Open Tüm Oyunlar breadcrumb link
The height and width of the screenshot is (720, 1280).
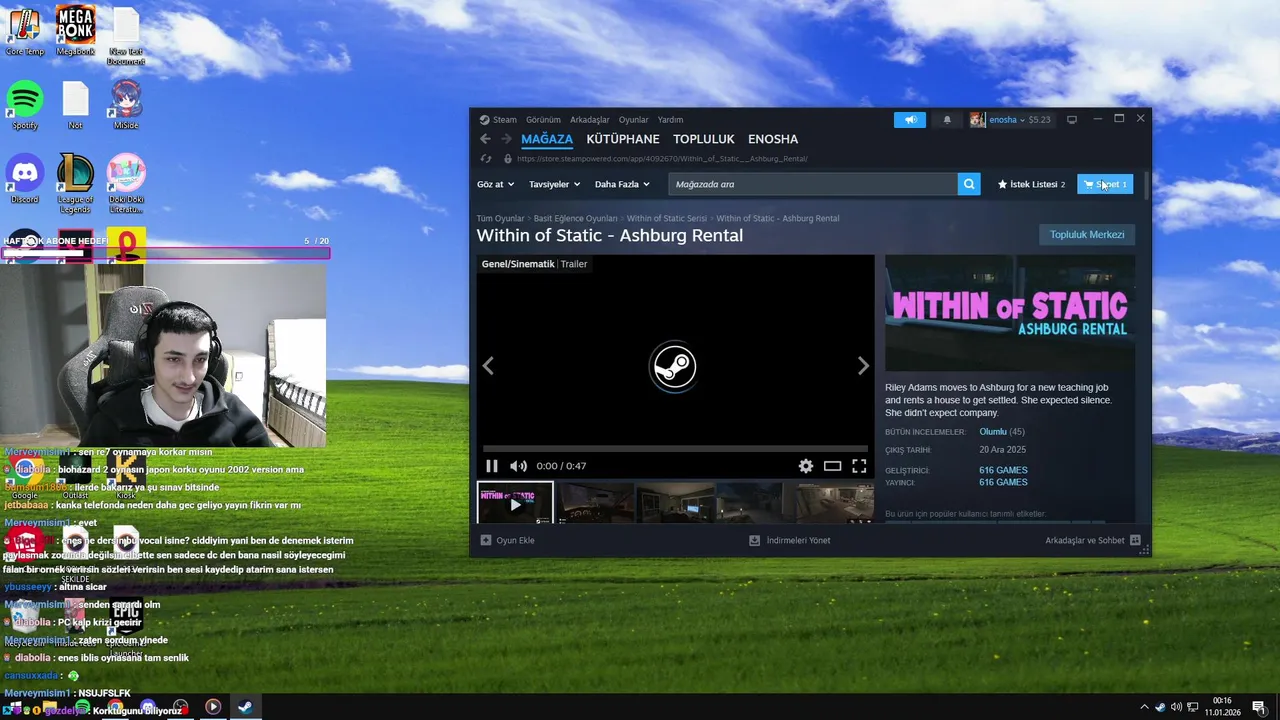[500, 218]
